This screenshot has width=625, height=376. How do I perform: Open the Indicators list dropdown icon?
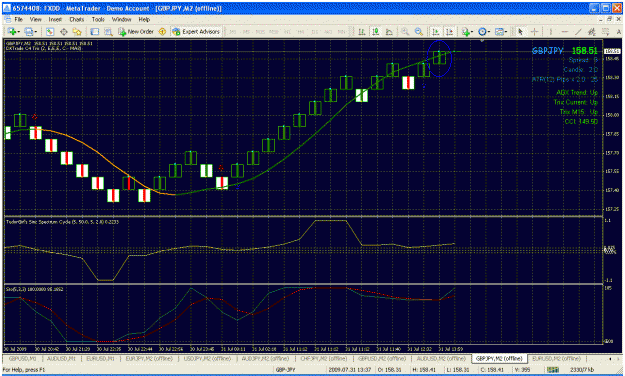466,31
